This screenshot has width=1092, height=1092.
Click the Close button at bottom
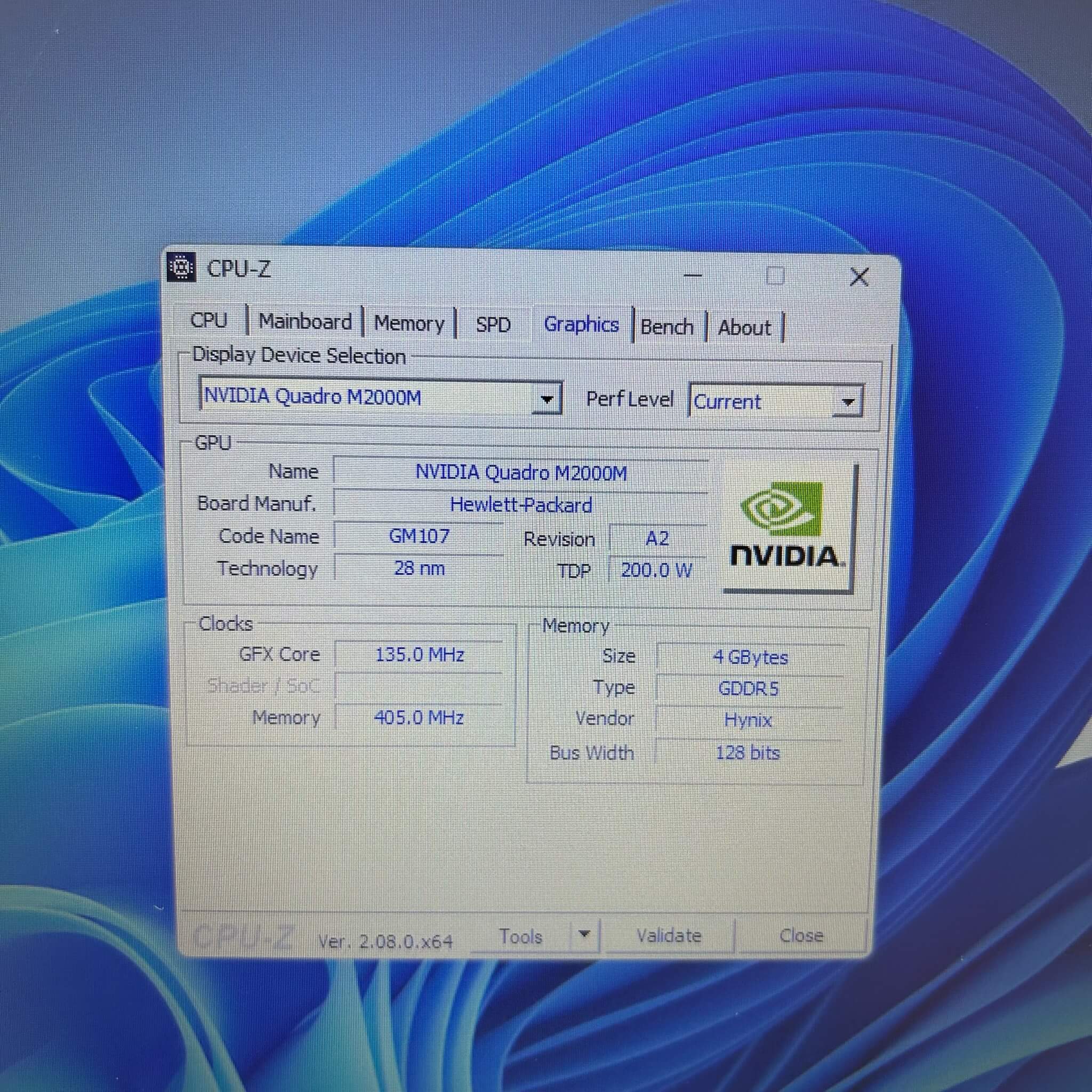point(801,935)
